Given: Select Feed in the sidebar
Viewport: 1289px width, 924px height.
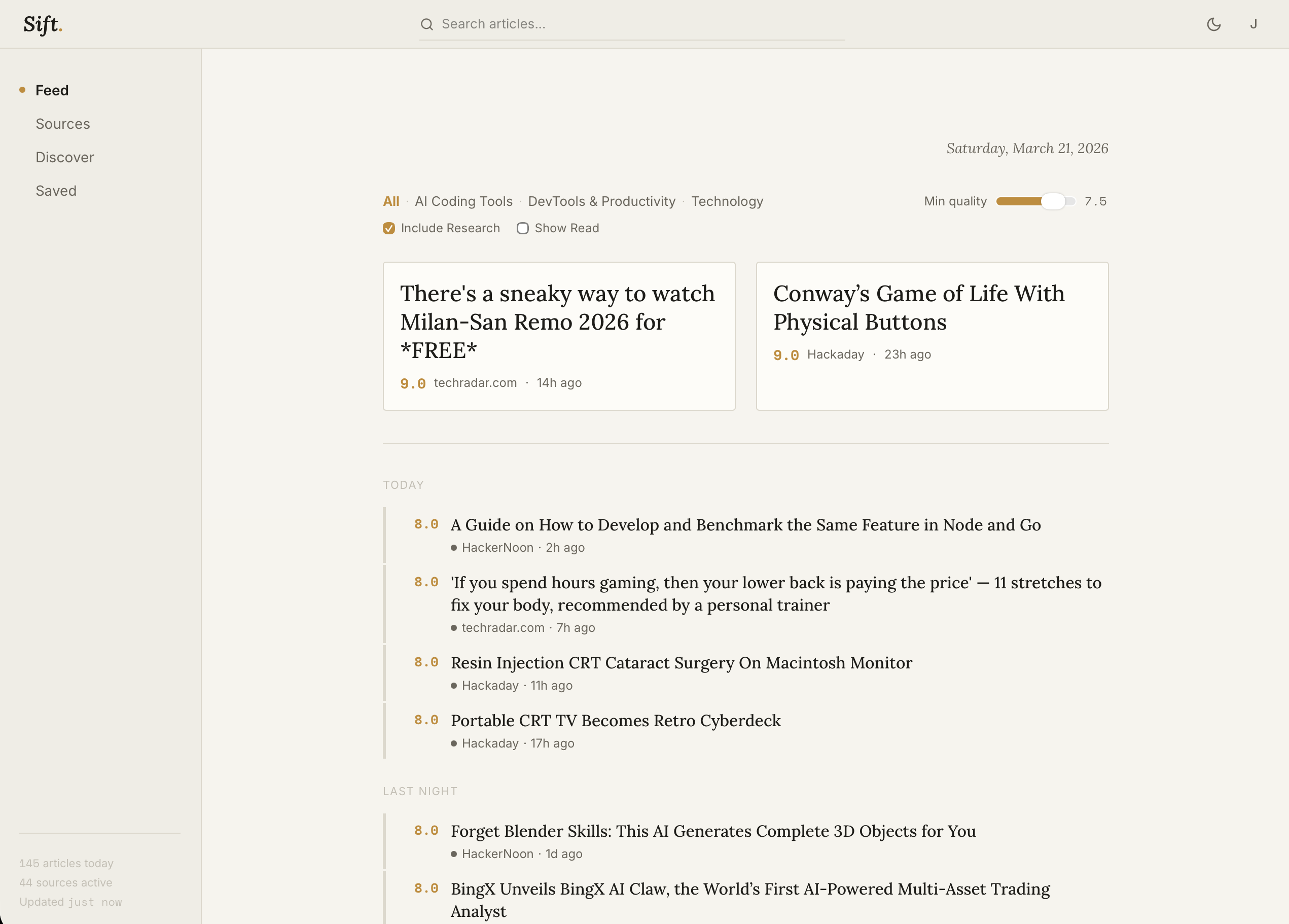Looking at the screenshot, I should tap(52, 90).
